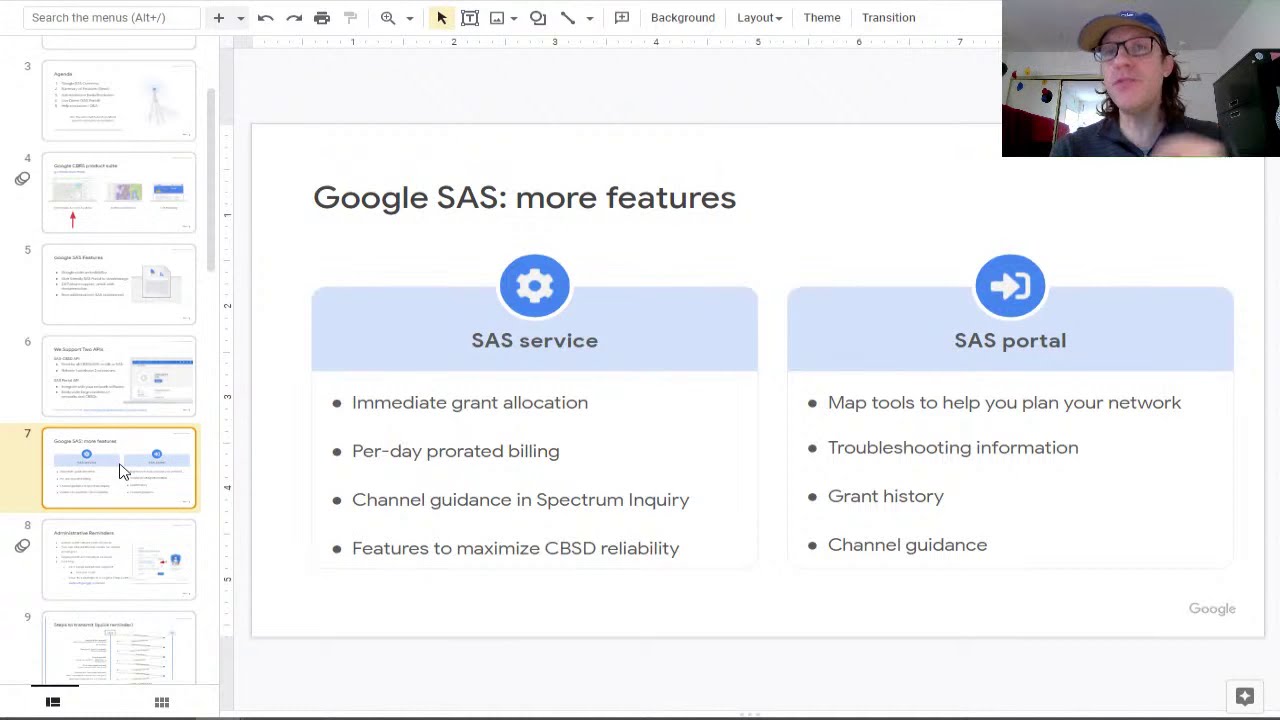The width and height of the screenshot is (1280, 720).
Task: Click the slide title 'Google SAS: more features'
Action: [x=524, y=198]
